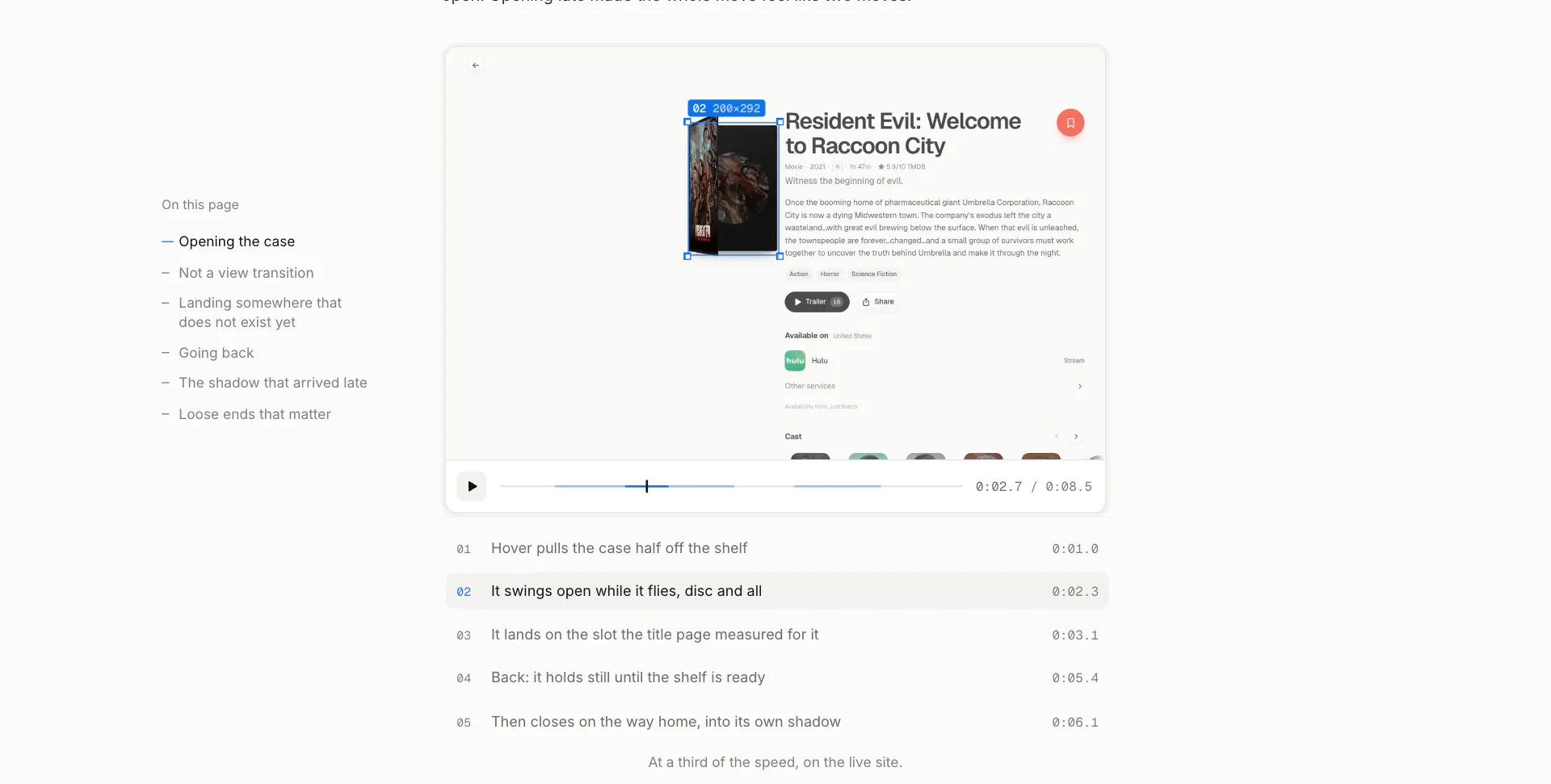The height and width of the screenshot is (784, 1551).
Task: Expand Other services chevron
Action: (1080, 387)
